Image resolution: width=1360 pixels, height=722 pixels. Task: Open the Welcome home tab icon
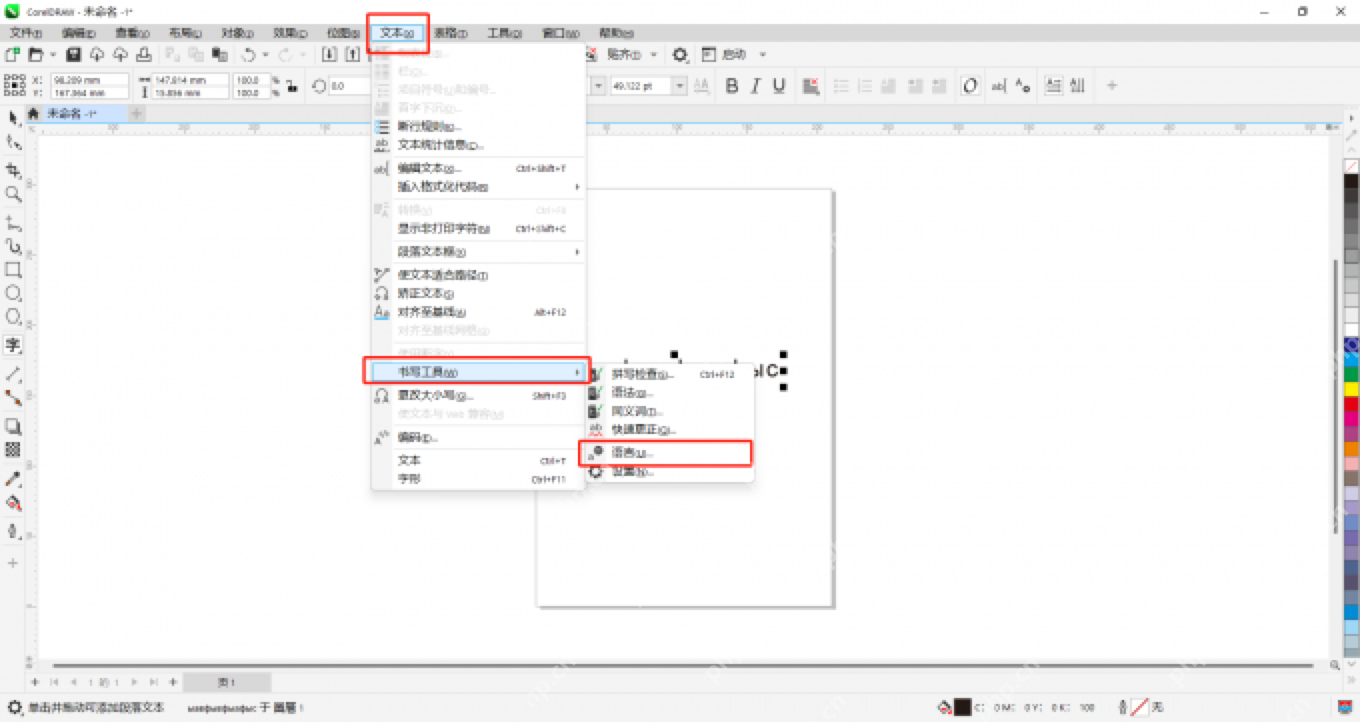(33, 113)
